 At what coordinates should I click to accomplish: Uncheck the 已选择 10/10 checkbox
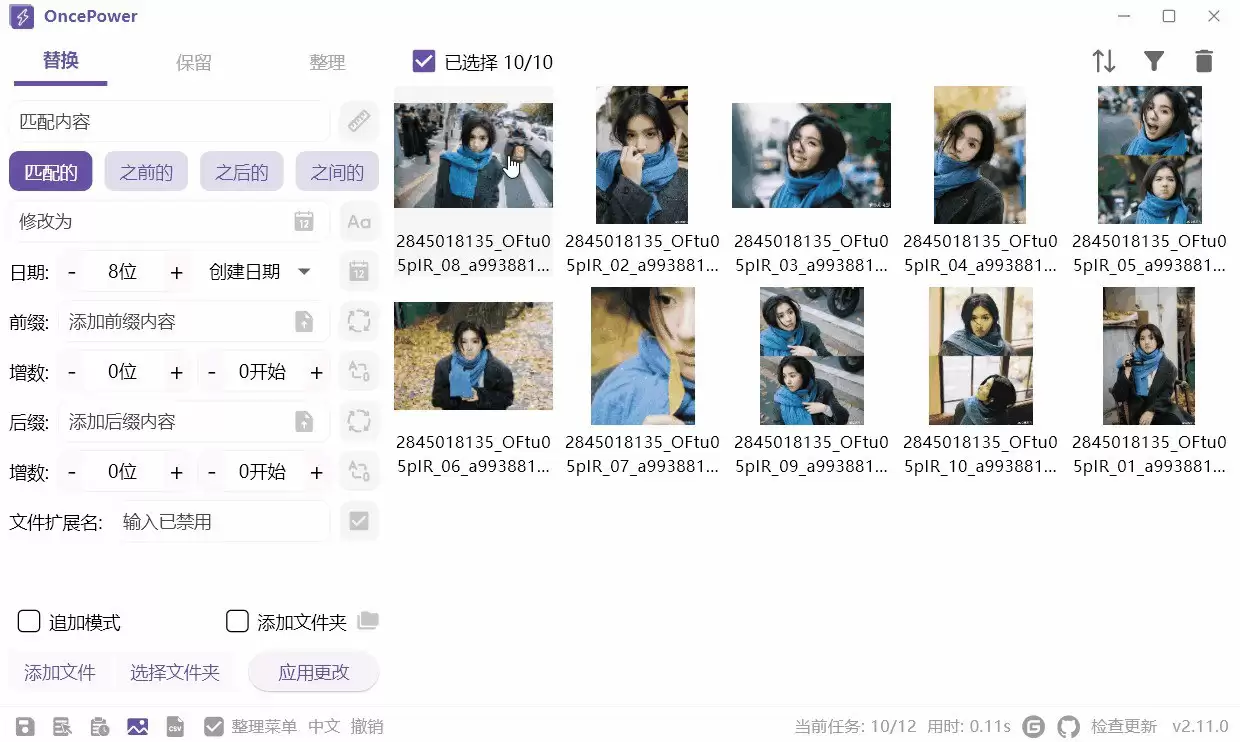click(423, 61)
